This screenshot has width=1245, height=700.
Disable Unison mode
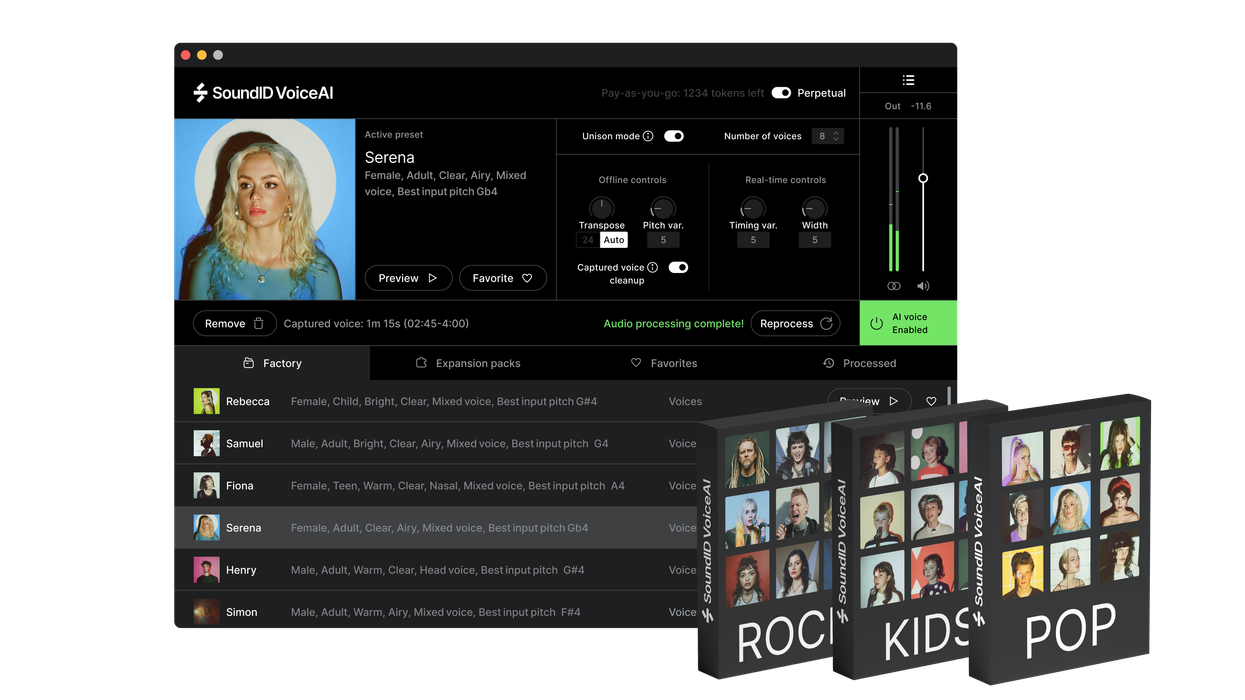pyautogui.click(x=674, y=136)
